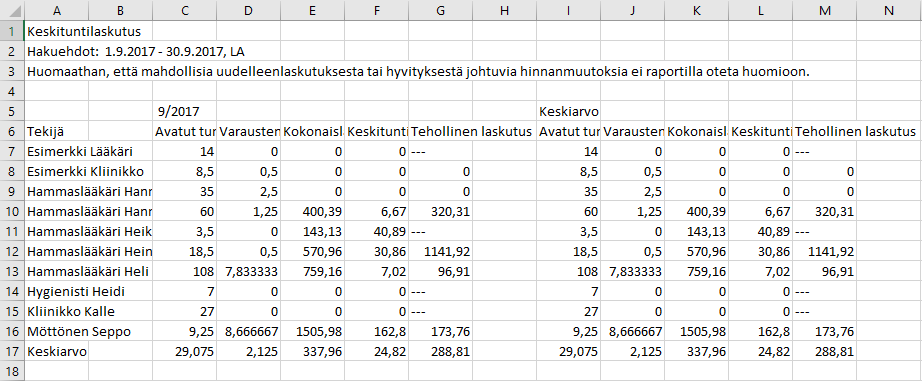This screenshot has width=922, height=381.
Task: Click Avatut tur header in column I
Action: [x=569, y=131]
